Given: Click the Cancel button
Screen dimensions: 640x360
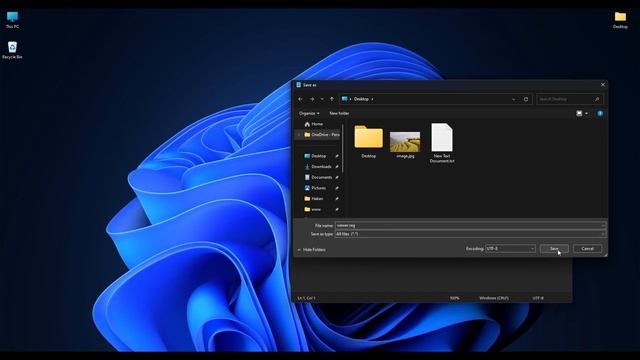Looking at the screenshot, I should click(x=587, y=249).
